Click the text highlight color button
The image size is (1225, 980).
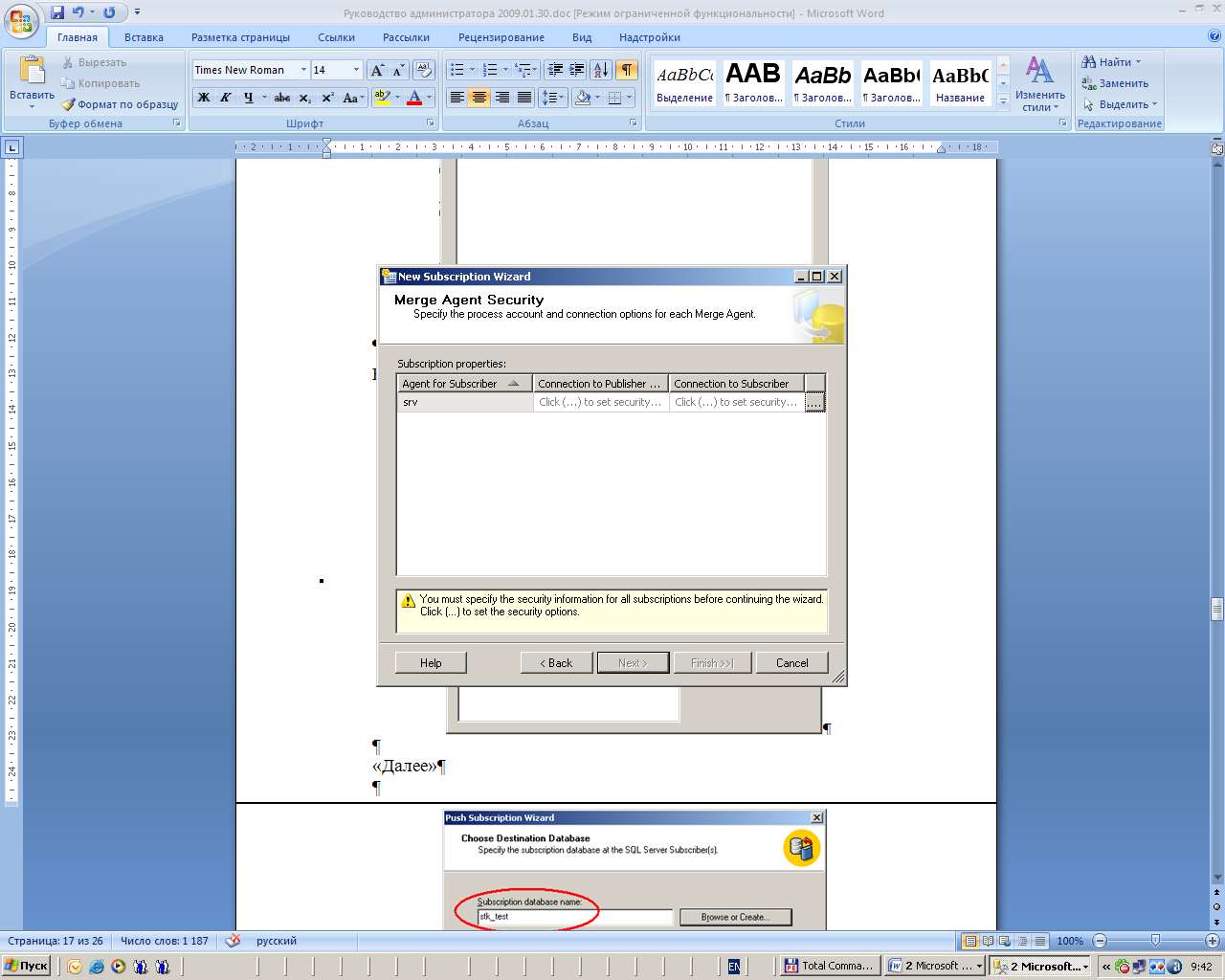click(382, 98)
